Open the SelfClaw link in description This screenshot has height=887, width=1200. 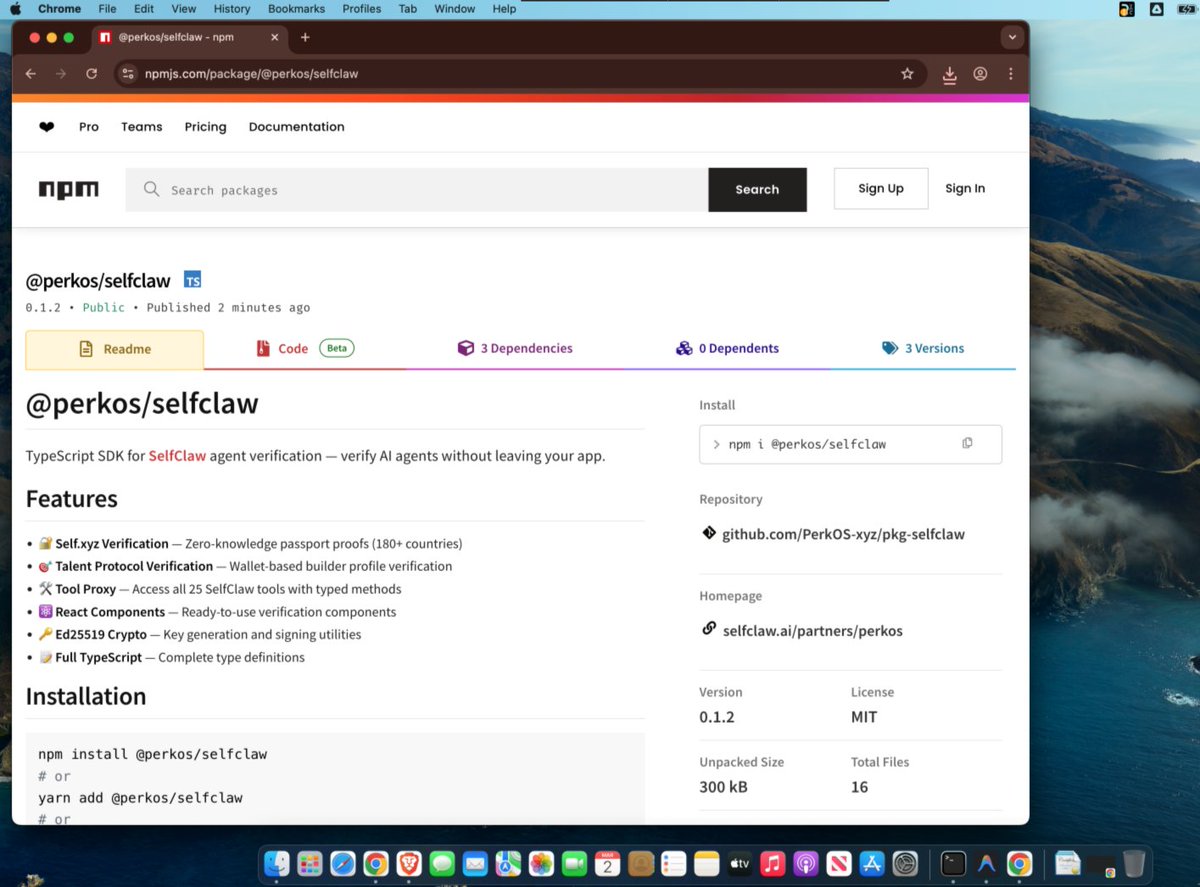pyautogui.click(x=177, y=456)
